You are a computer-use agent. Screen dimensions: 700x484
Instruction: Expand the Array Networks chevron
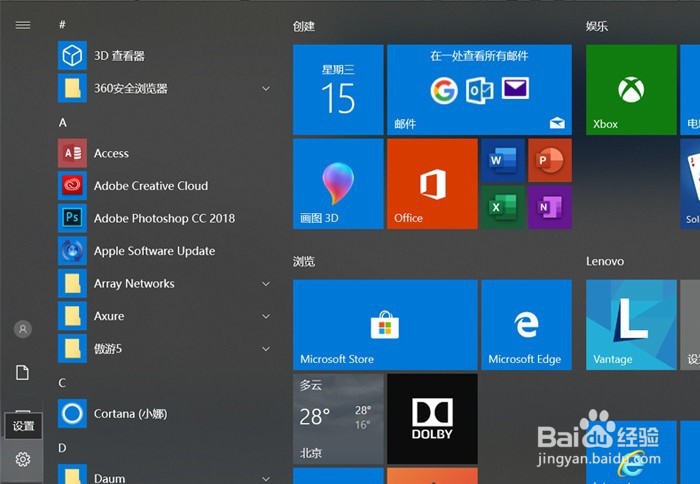[x=266, y=284]
